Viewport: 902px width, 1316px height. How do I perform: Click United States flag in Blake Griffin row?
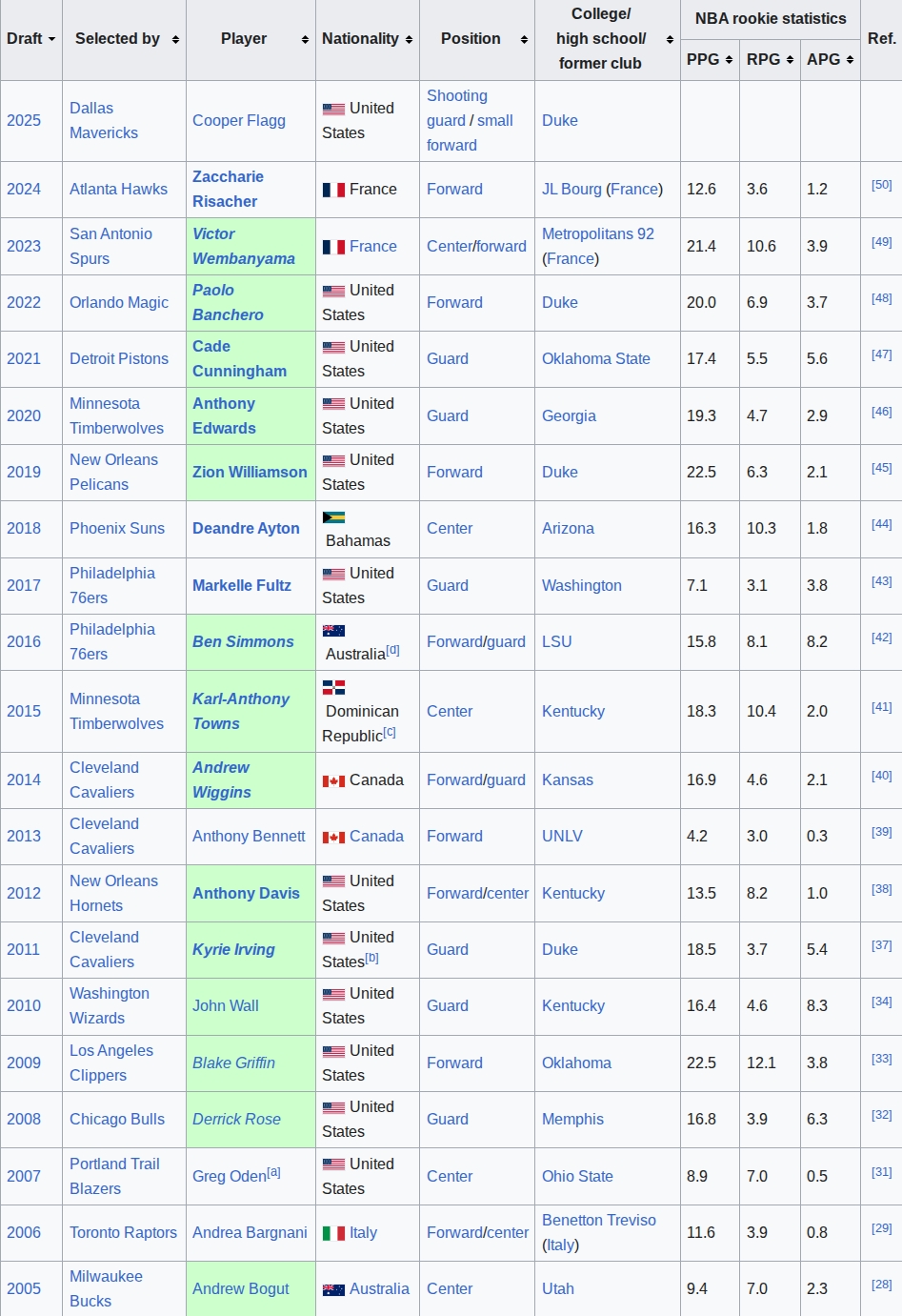pos(333,1051)
